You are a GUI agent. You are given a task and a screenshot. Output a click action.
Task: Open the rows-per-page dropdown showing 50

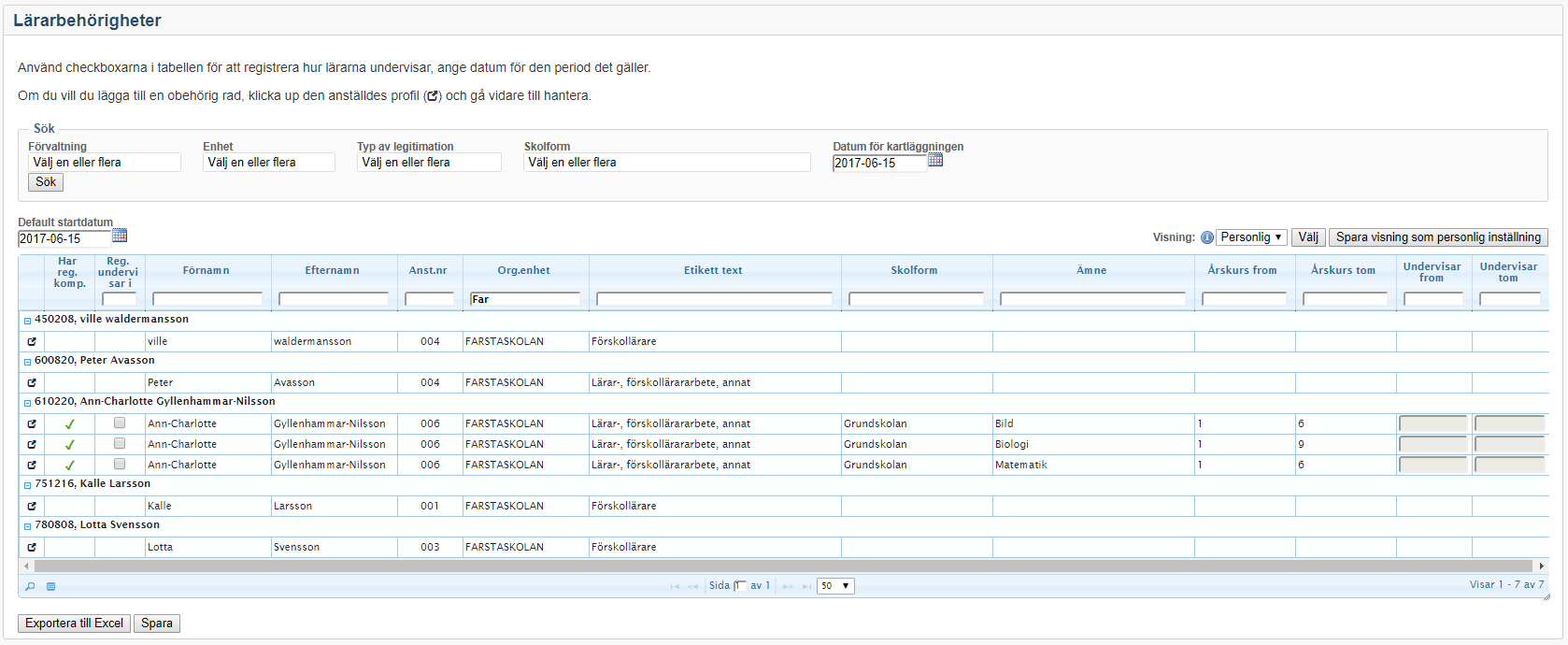click(x=835, y=586)
